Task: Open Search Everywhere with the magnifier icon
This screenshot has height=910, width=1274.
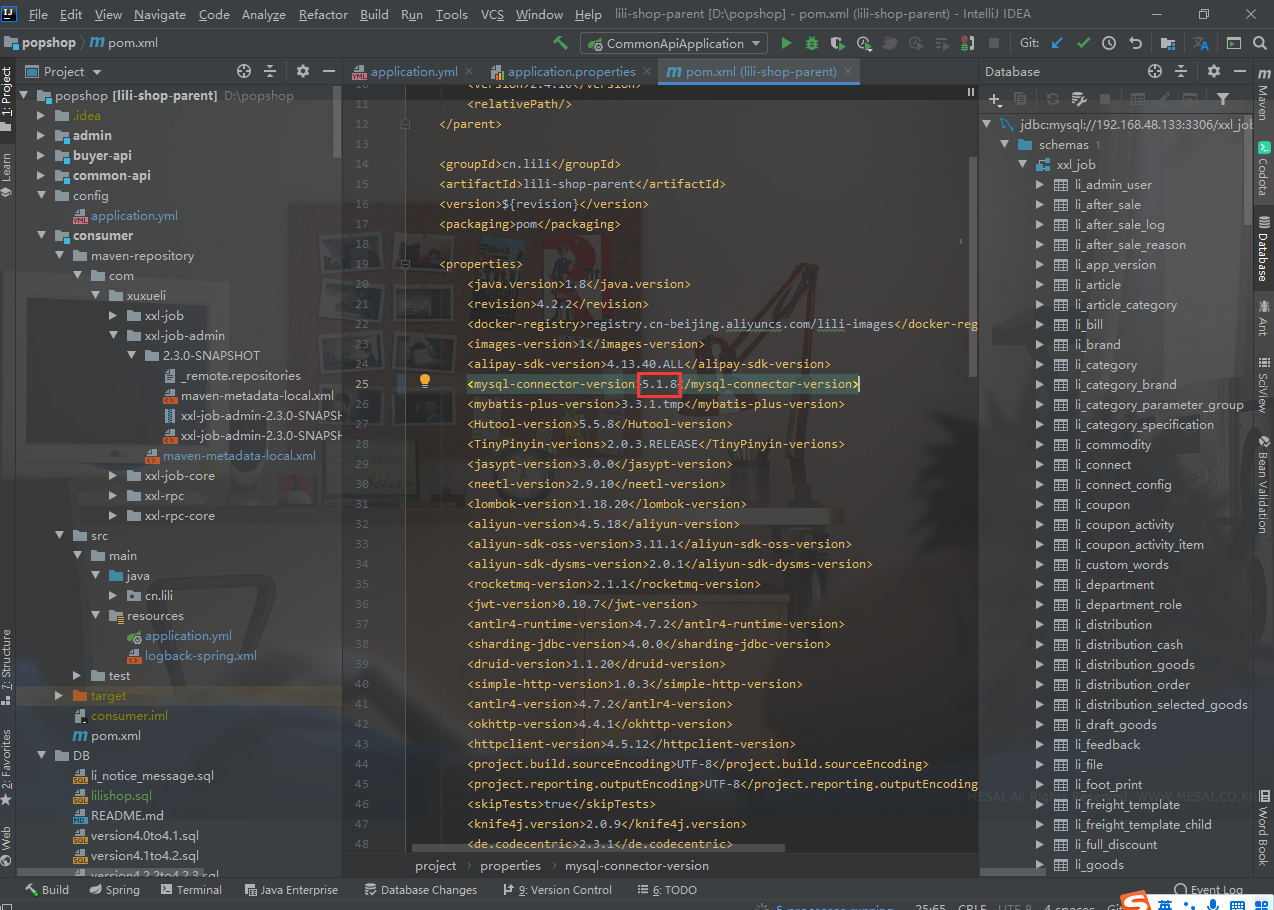Action: point(1259,43)
